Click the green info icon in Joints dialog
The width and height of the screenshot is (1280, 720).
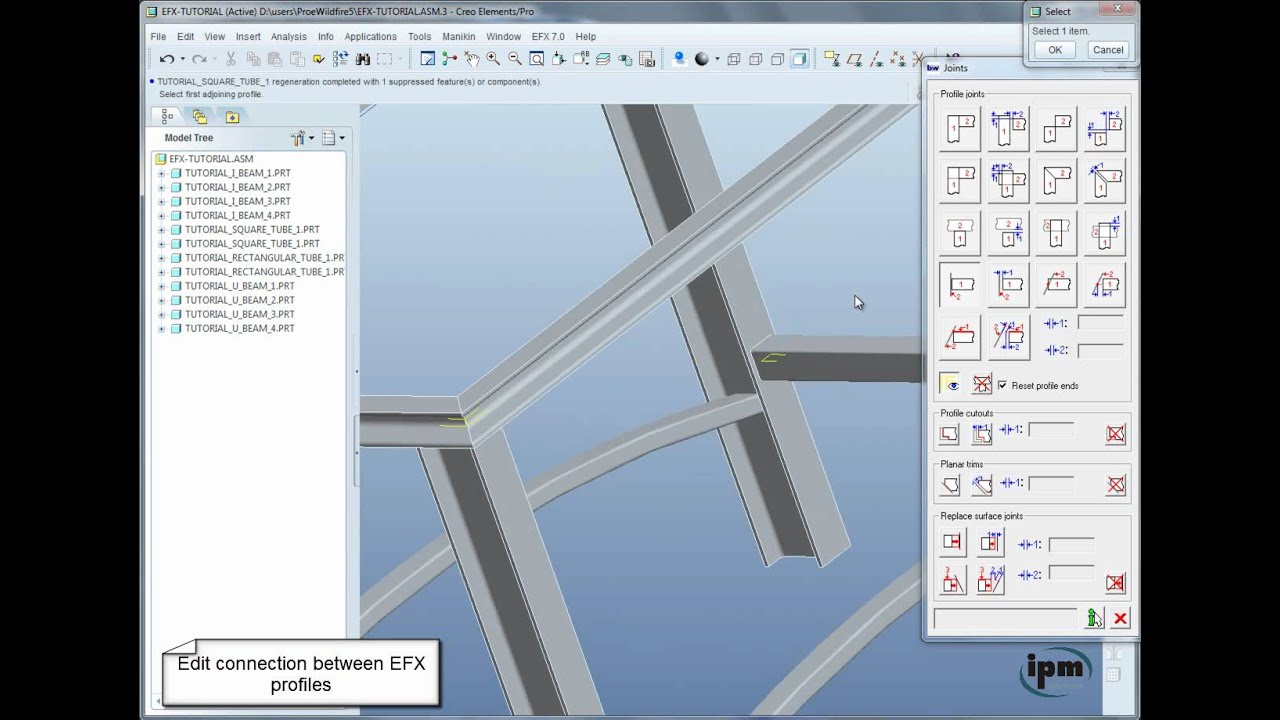coord(1095,619)
